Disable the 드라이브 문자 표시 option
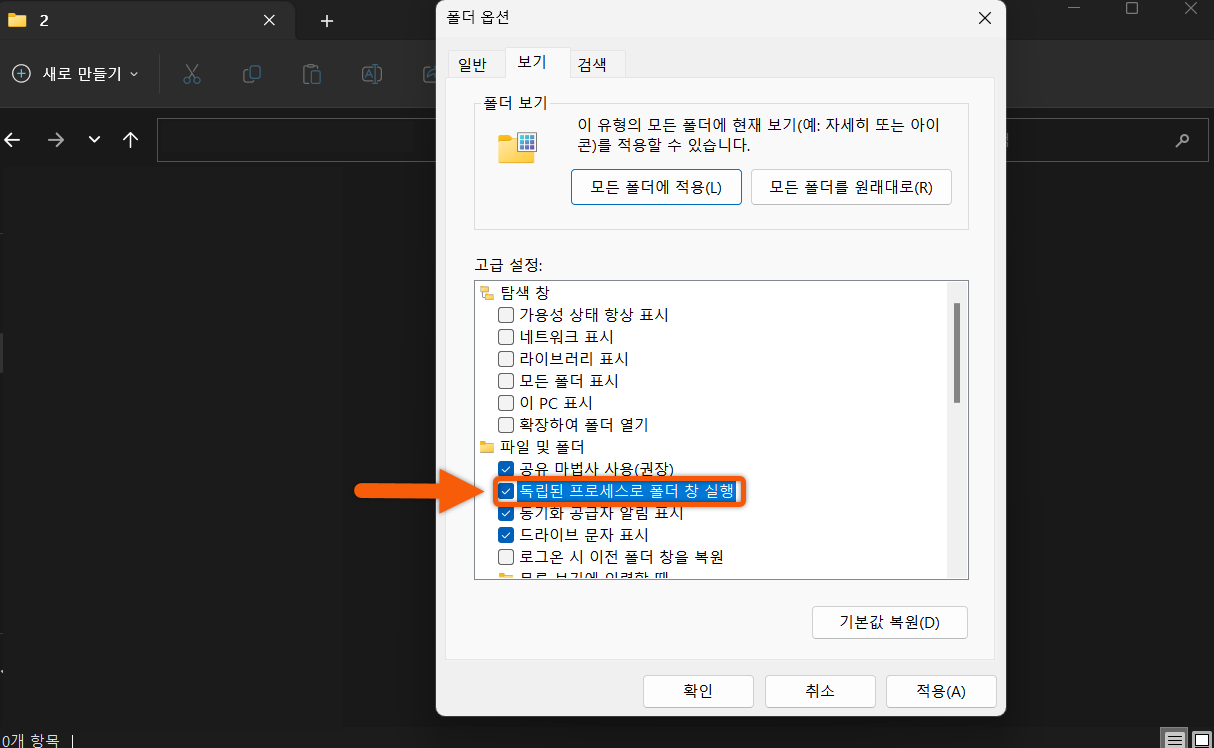Image resolution: width=1214 pixels, height=748 pixels. click(x=506, y=535)
